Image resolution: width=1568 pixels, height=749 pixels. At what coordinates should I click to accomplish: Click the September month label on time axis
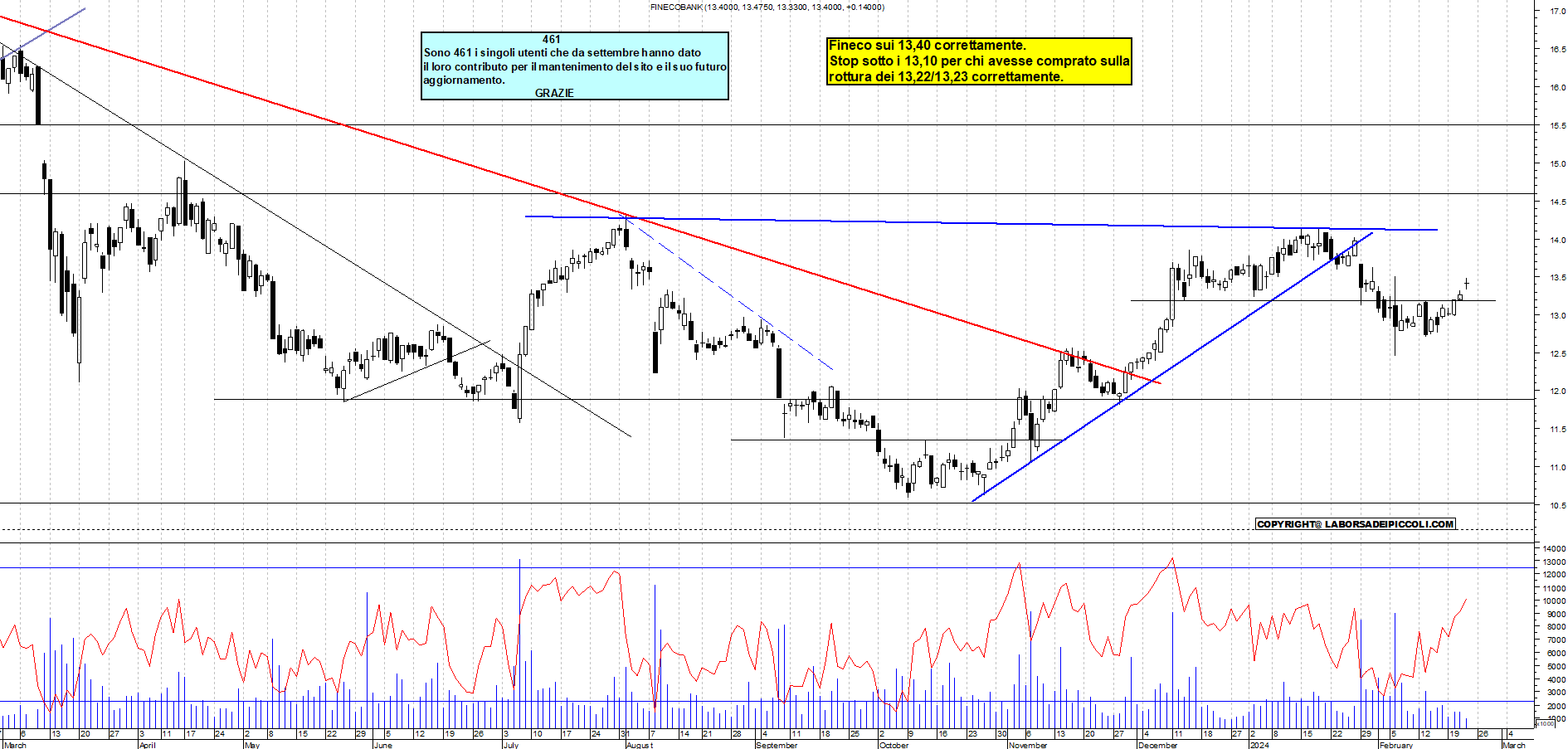(777, 745)
